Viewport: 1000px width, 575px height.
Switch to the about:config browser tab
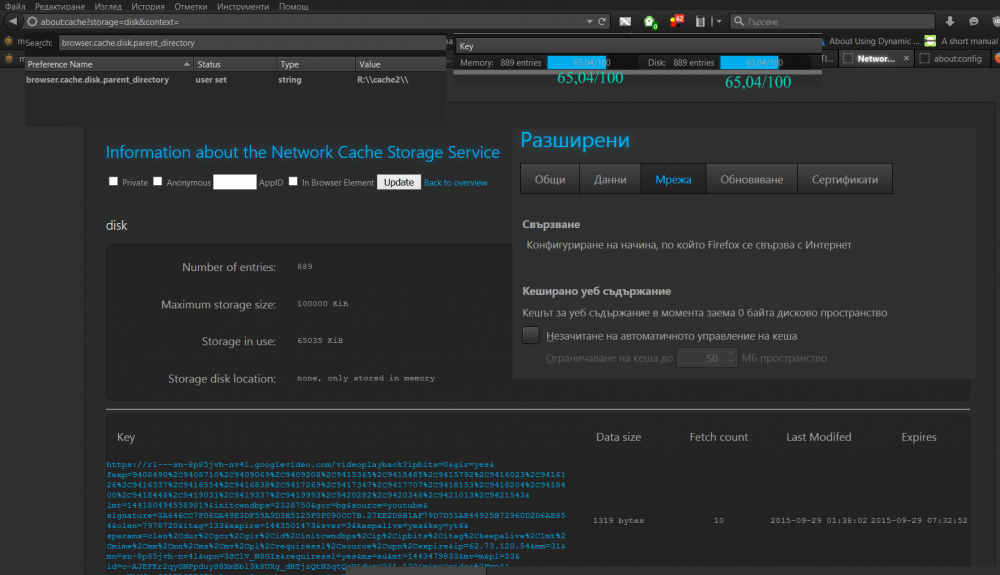tap(950, 59)
